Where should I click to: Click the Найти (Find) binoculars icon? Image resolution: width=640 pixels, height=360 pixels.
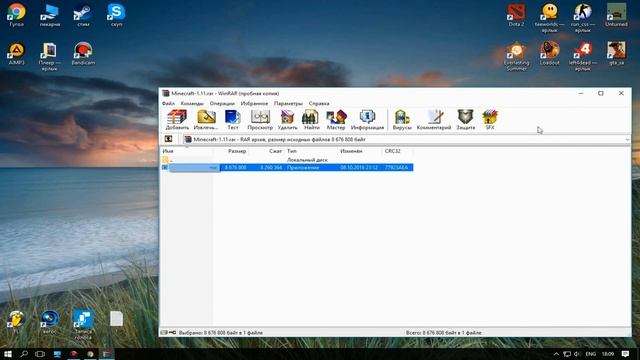(x=311, y=120)
